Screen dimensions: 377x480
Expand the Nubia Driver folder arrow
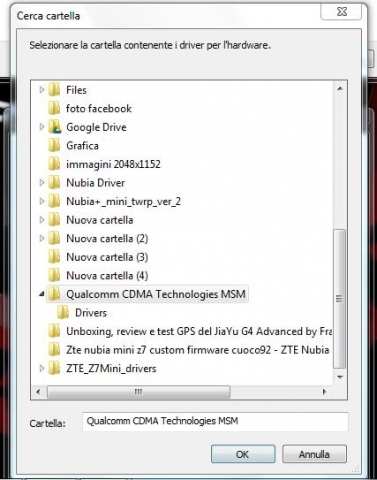coord(42,183)
